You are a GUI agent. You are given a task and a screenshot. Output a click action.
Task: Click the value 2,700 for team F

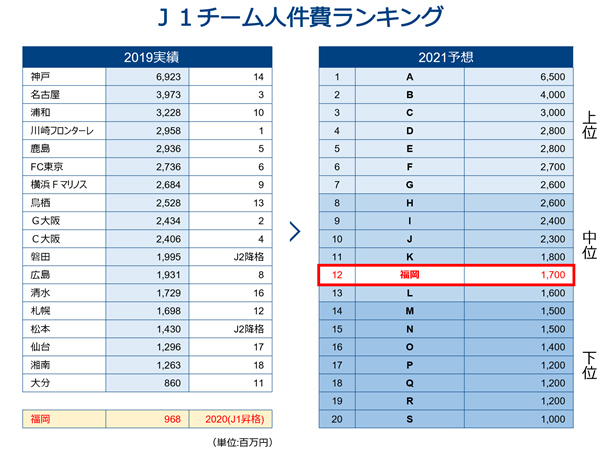click(553, 167)
